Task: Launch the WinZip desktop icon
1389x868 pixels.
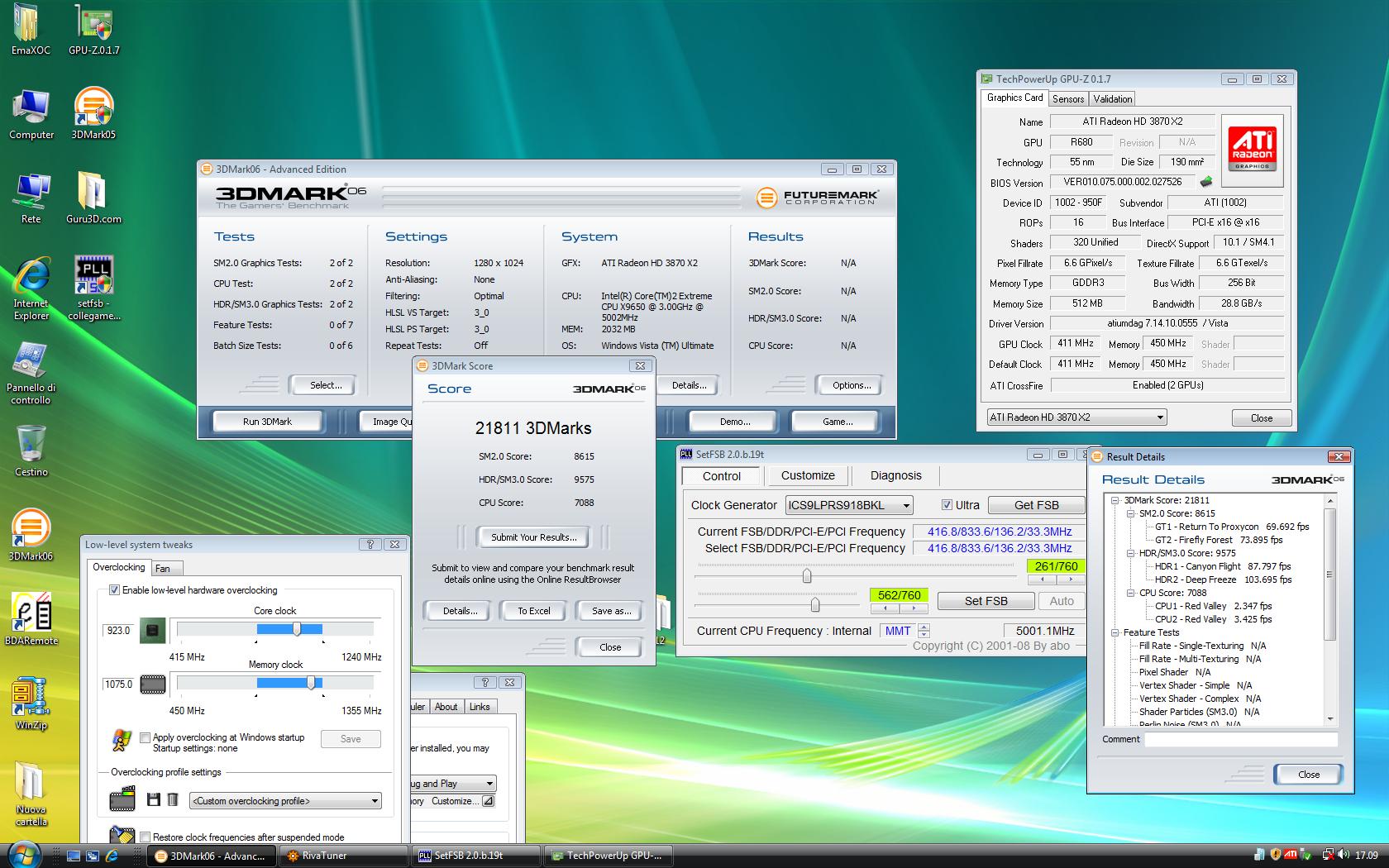Action: (31, 704)
